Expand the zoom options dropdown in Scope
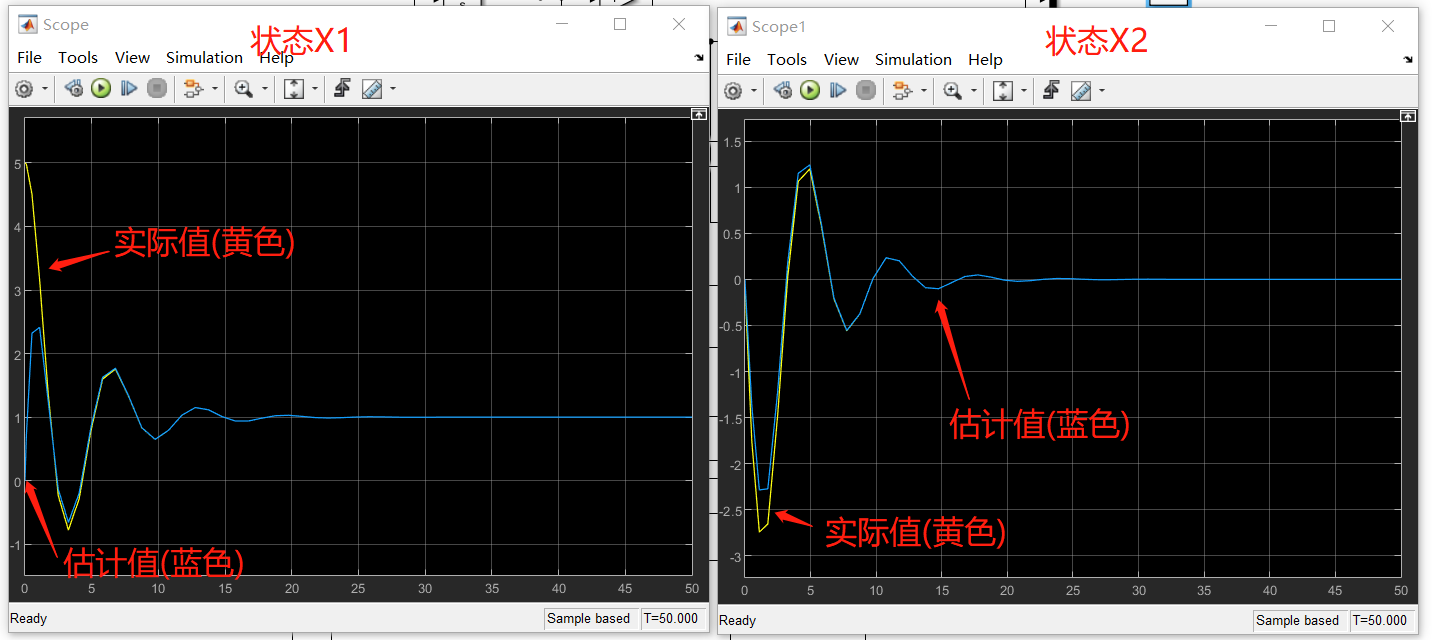This screenshot has height=640, width=1432. [263, 88]
